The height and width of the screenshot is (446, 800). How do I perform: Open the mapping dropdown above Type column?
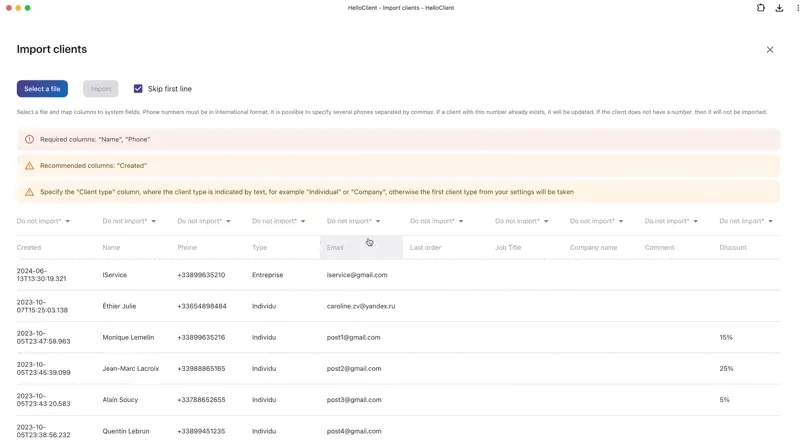[279, 221]
